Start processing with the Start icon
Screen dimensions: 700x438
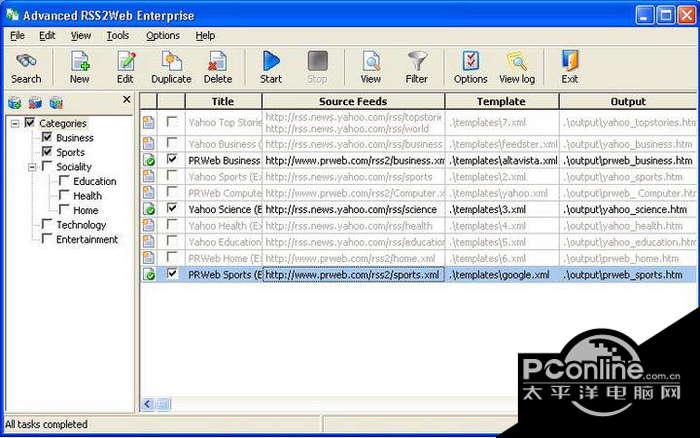pyautogui.click(x=271, y=61)
